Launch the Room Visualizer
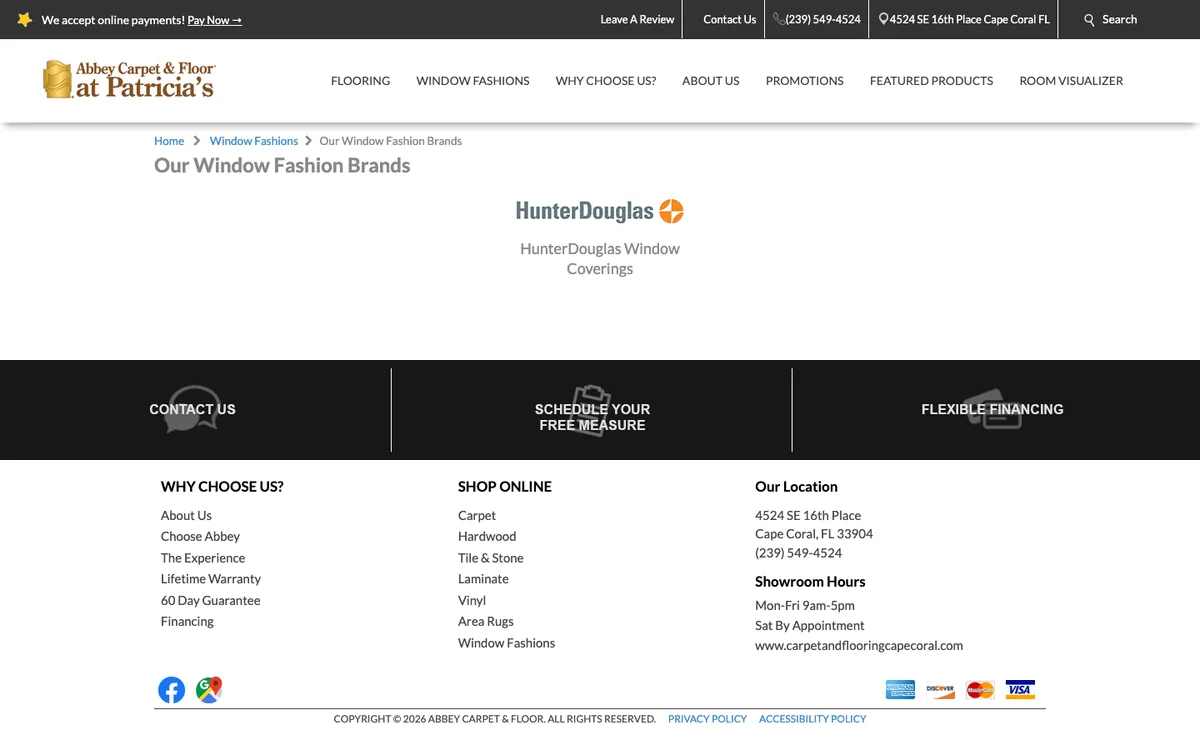The width and height of the screenshot is (1200, 750). pyautogui.click(x=1071, y=81)
